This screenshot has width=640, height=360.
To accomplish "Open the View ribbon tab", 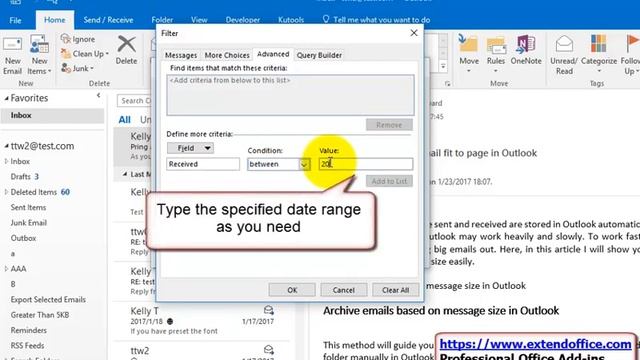I will coord(199,20).
